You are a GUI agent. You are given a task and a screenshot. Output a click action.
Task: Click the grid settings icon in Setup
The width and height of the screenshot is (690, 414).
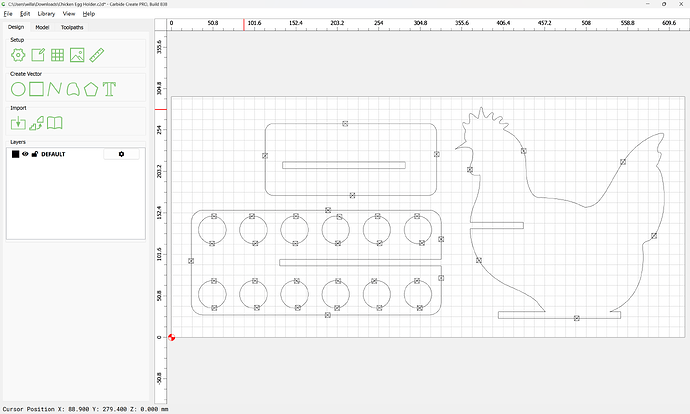[57, 55]
